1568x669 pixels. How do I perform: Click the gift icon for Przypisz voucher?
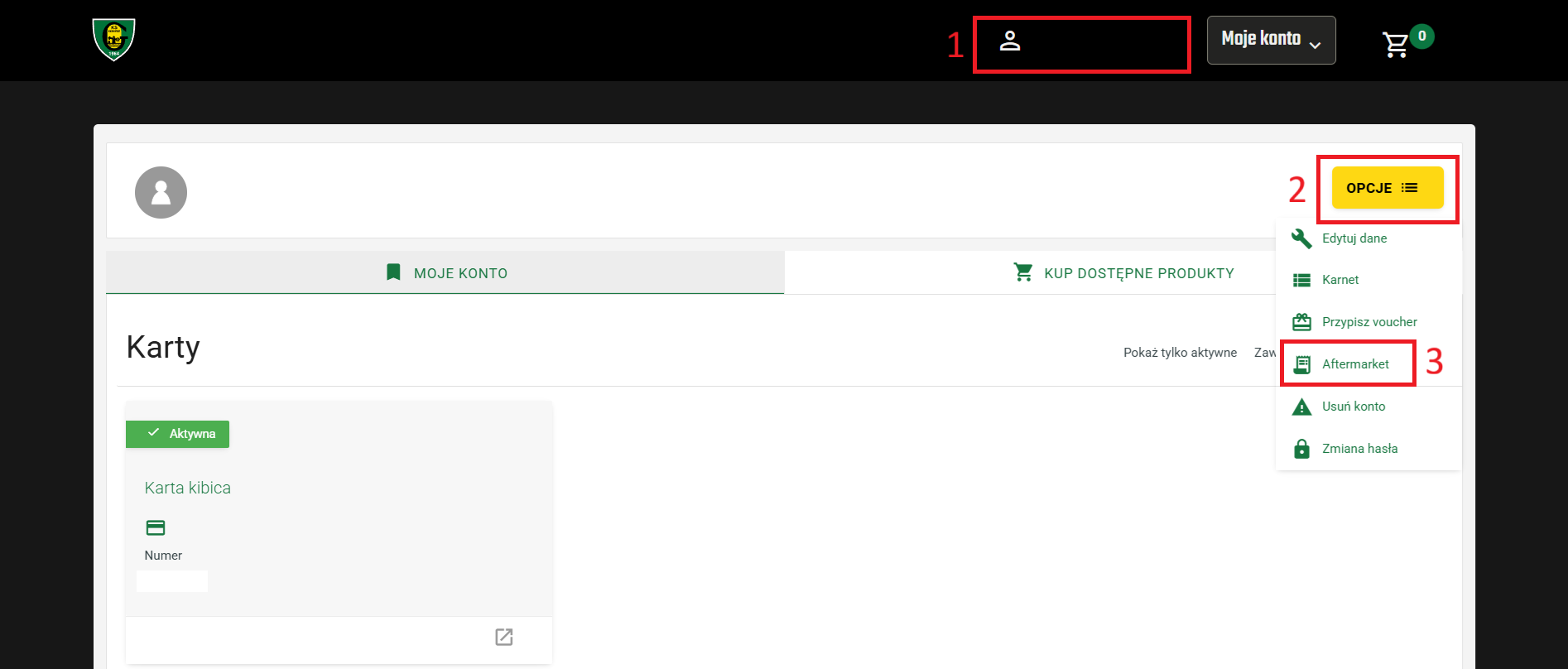pyautogui.click(x=1301, y=322)
